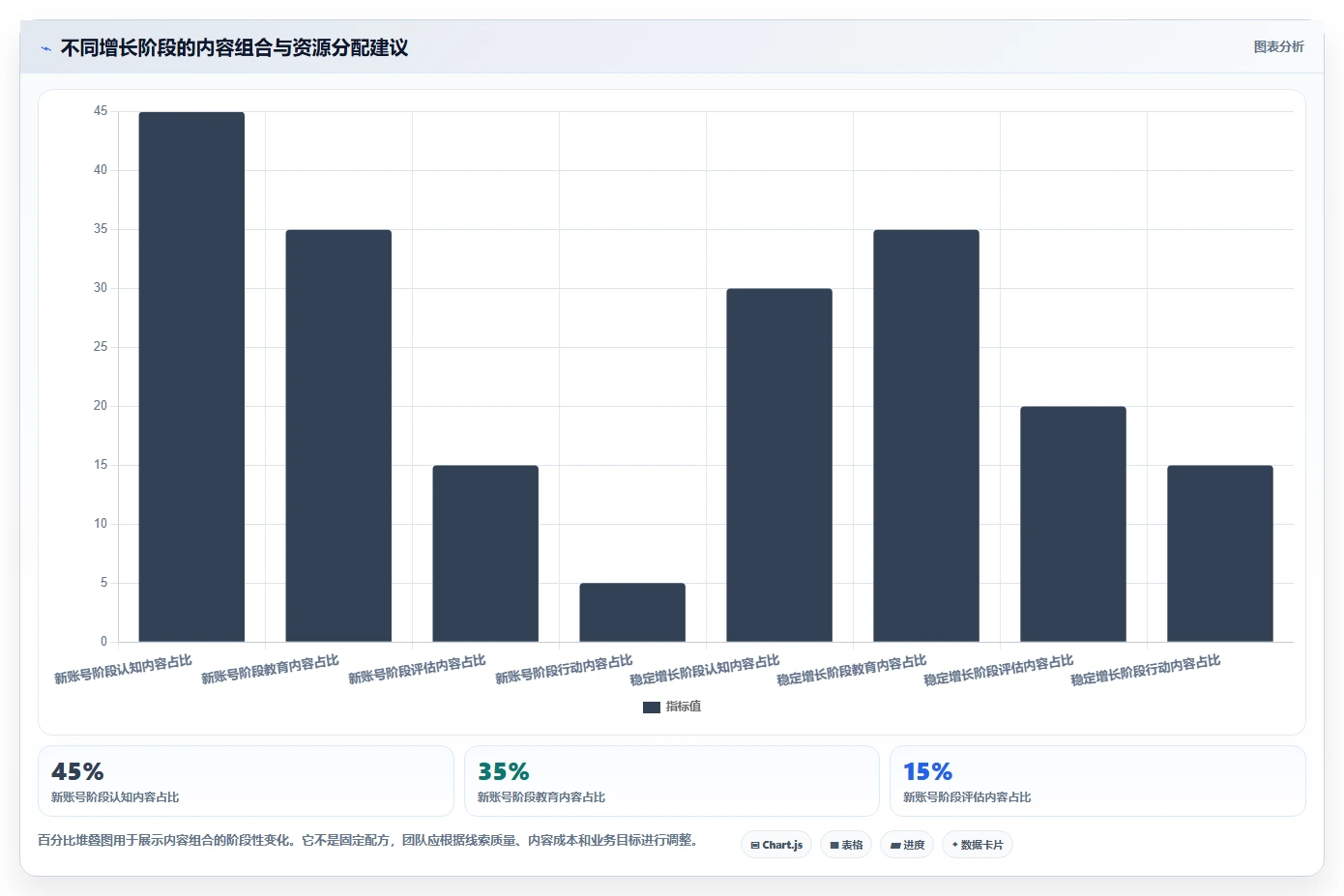This screenshot has width=1344, height=896.
Task: Click the 数据卡片 tag chip
Action: (978, 845)
